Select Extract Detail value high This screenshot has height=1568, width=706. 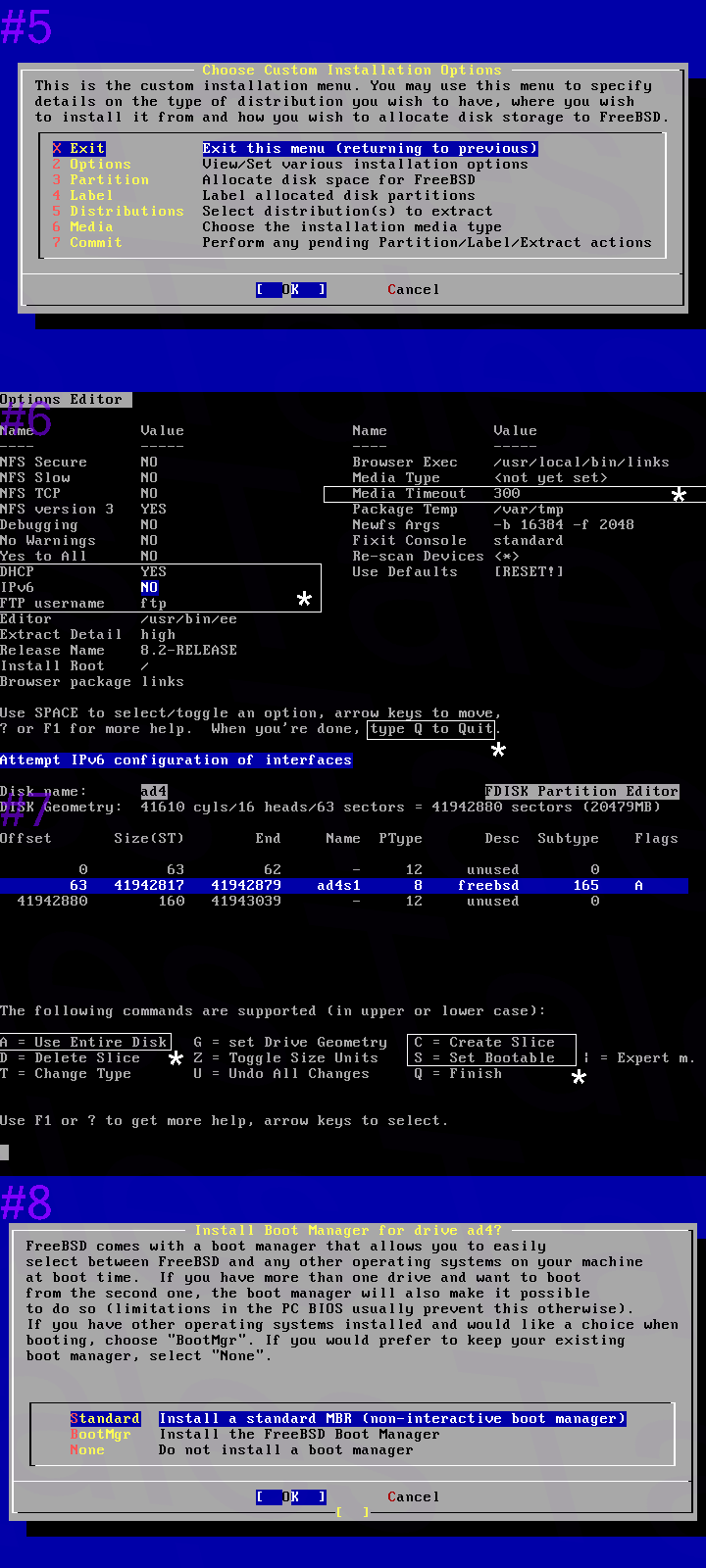(x=158, y=635)
